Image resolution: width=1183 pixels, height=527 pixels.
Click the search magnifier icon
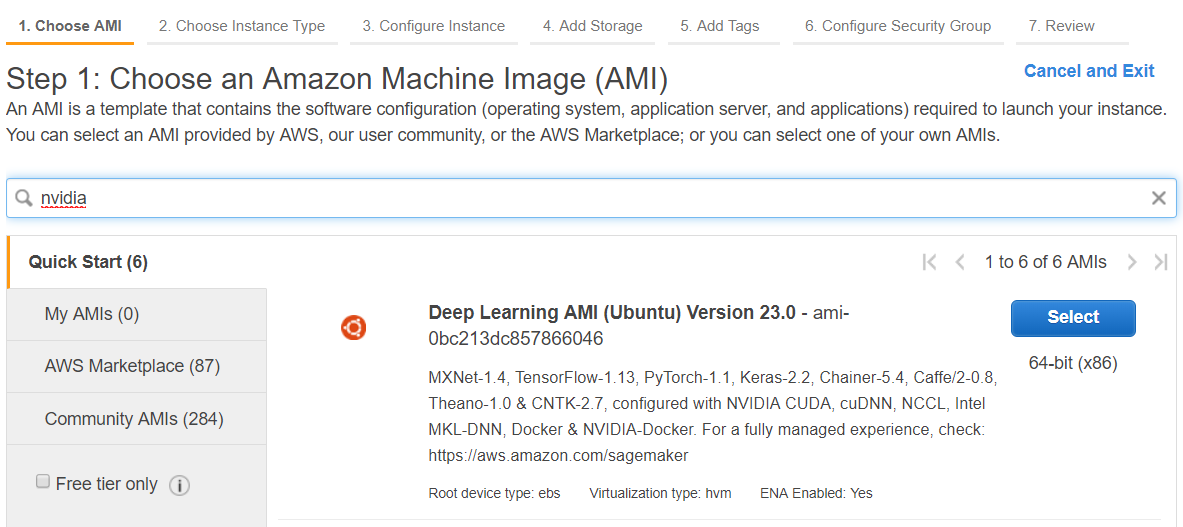tap(24, 198)
